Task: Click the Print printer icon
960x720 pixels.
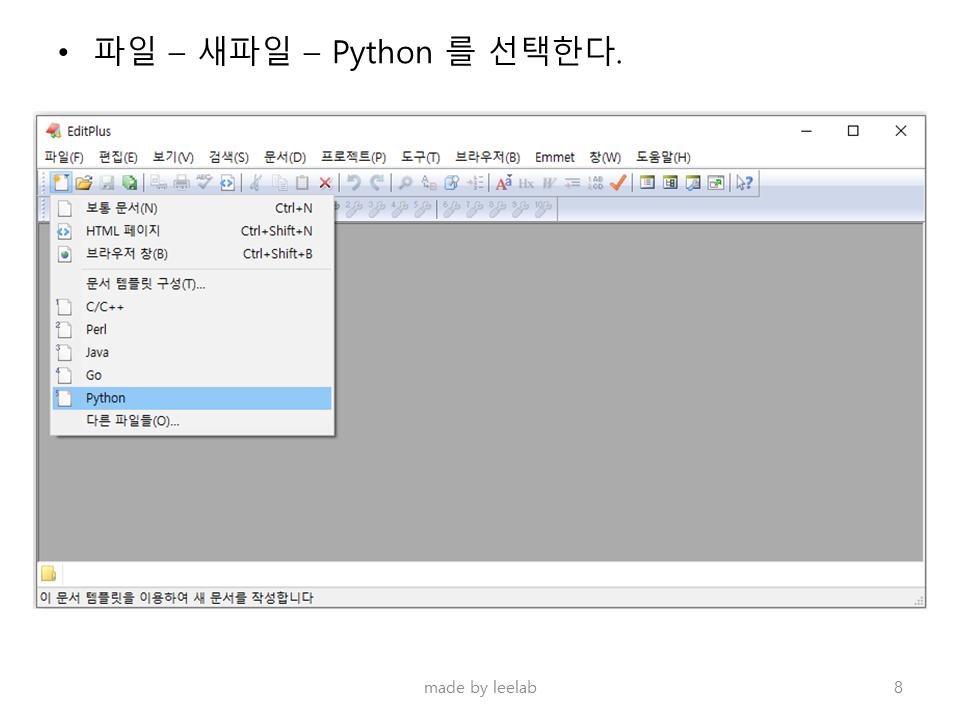Action: [181, 182]
